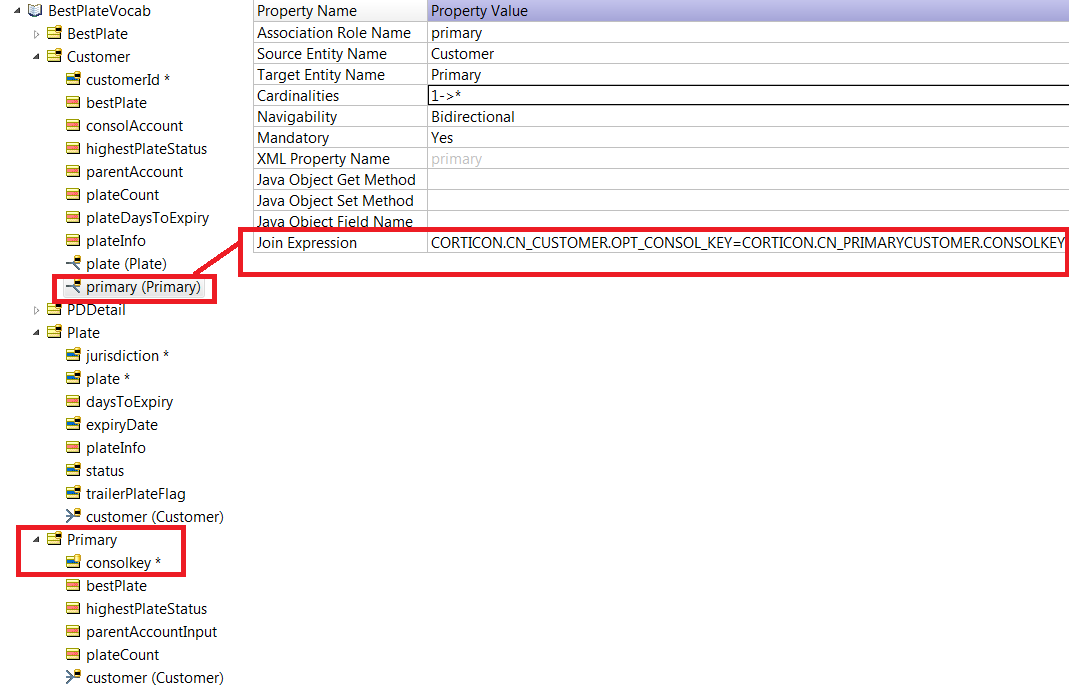Select the Mandatory value Yes
This screenshot has height=690, width=1069.
(442, 138)
